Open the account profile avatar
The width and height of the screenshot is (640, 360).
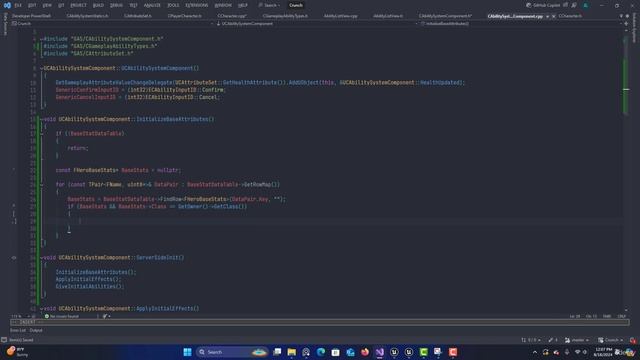(x=585, y=5)
